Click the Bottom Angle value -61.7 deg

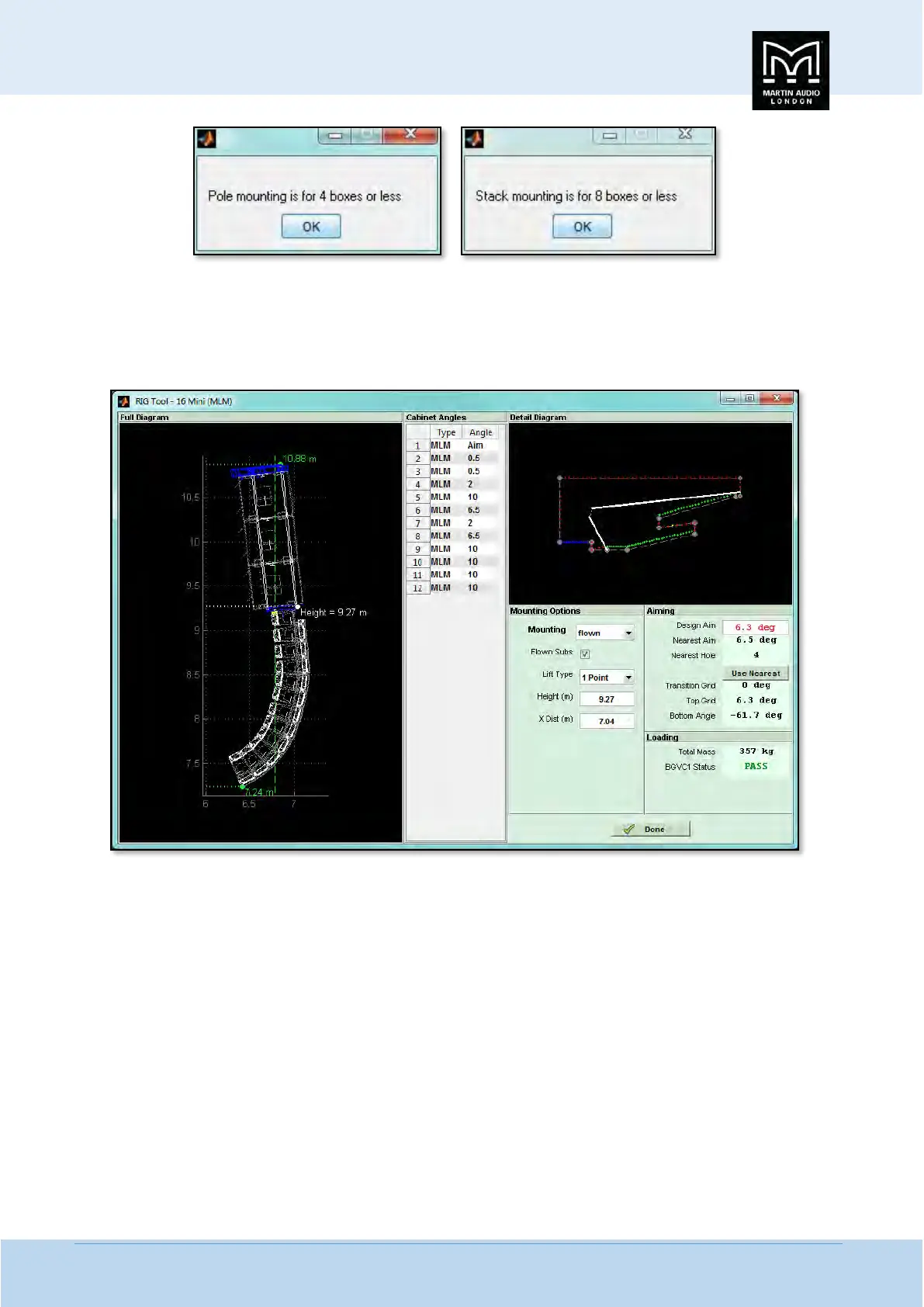pyautogui.click(x=756, y=716)
